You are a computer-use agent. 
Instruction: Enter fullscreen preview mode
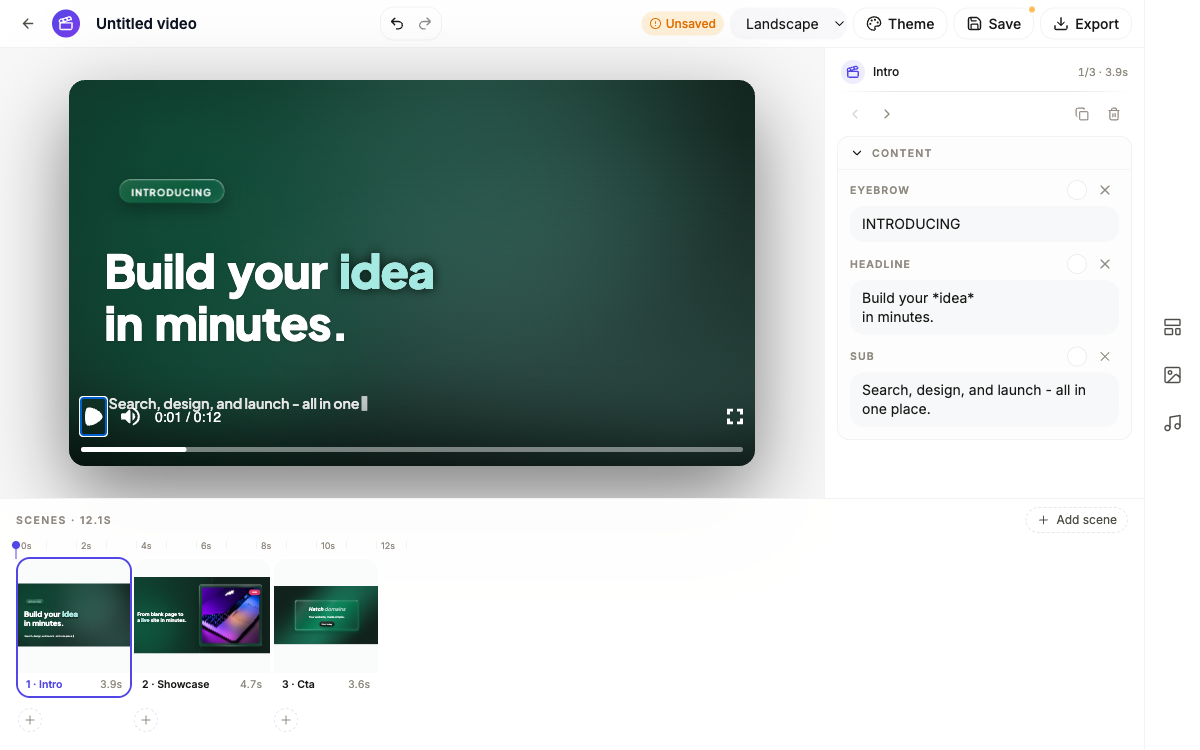pyautogui.click(x=735, y=417)
